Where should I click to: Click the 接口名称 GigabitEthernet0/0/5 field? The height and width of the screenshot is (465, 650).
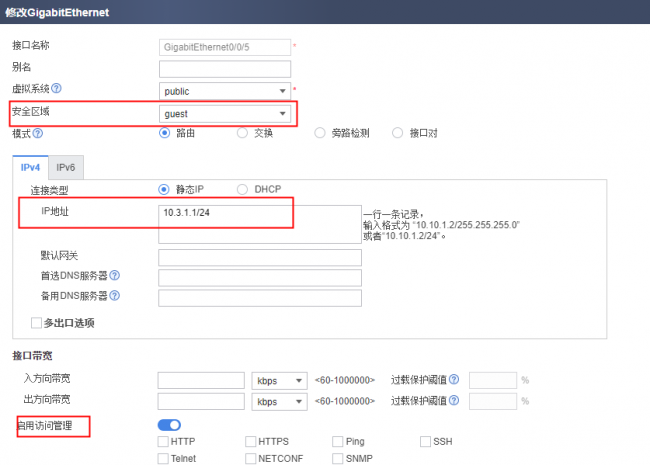pyautogui.click(x=225, y=47)
